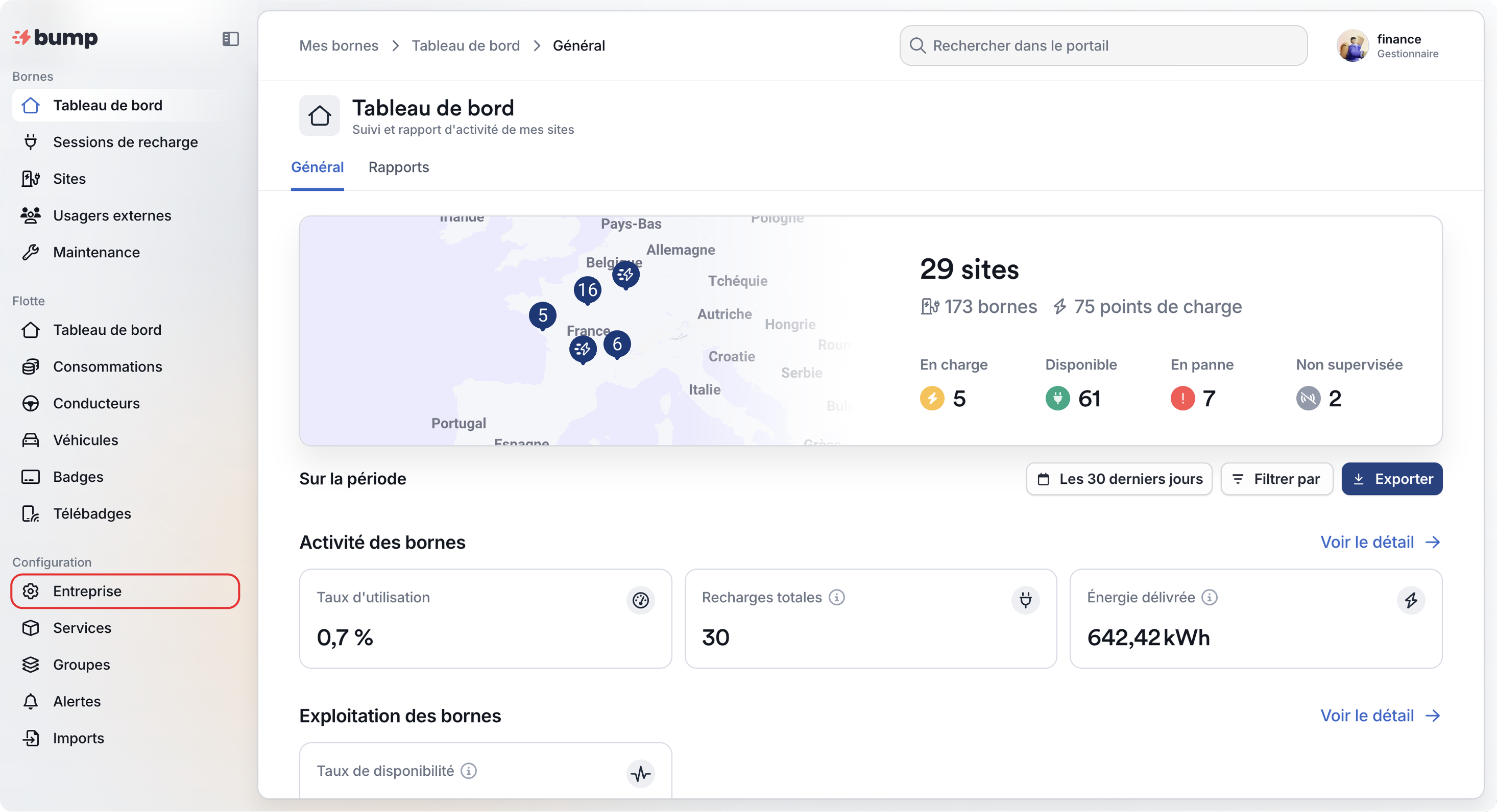Collapse the sidebar panel toggle icon
The height and width of the screenshot is (812, 1497).
click(x=231, y=39)
